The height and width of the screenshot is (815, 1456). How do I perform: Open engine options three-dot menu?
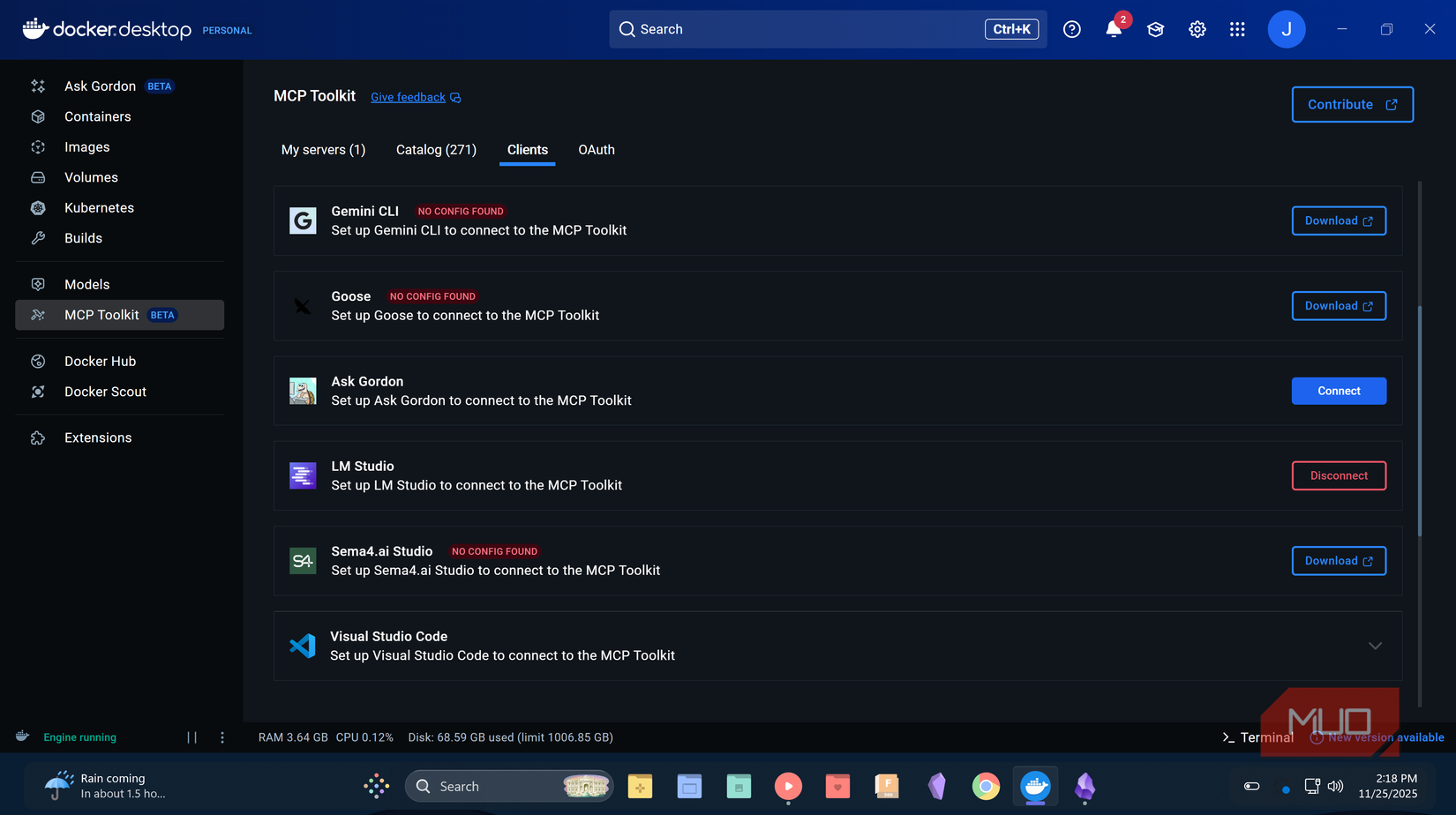tap(222, 737)
